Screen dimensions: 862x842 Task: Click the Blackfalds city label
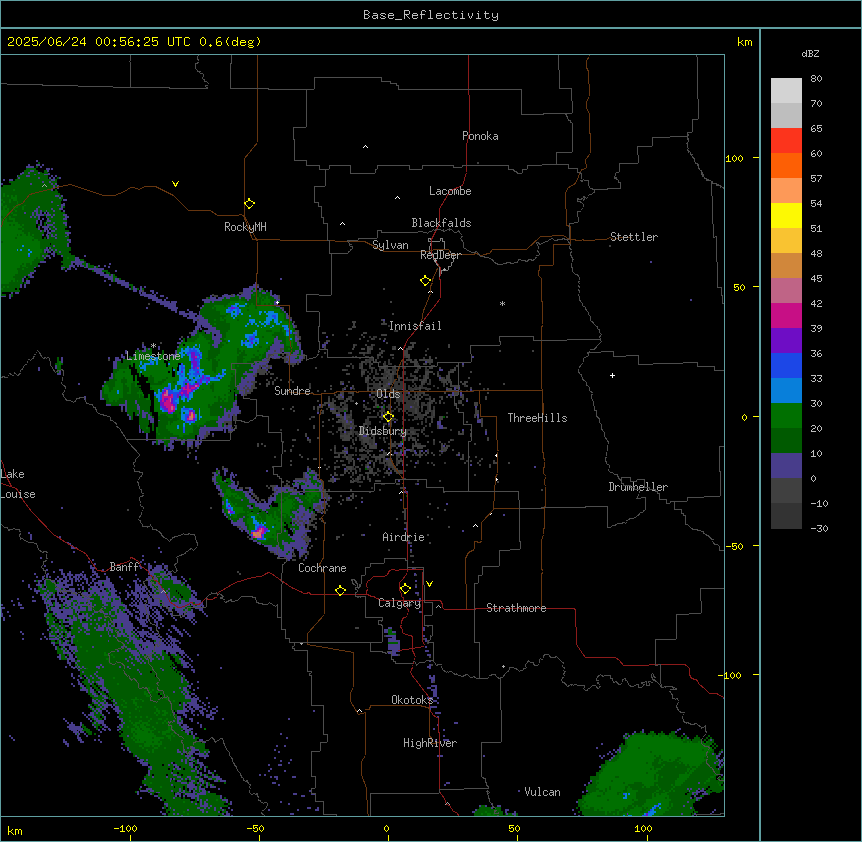pyautogui.click(x=441, y=223)
